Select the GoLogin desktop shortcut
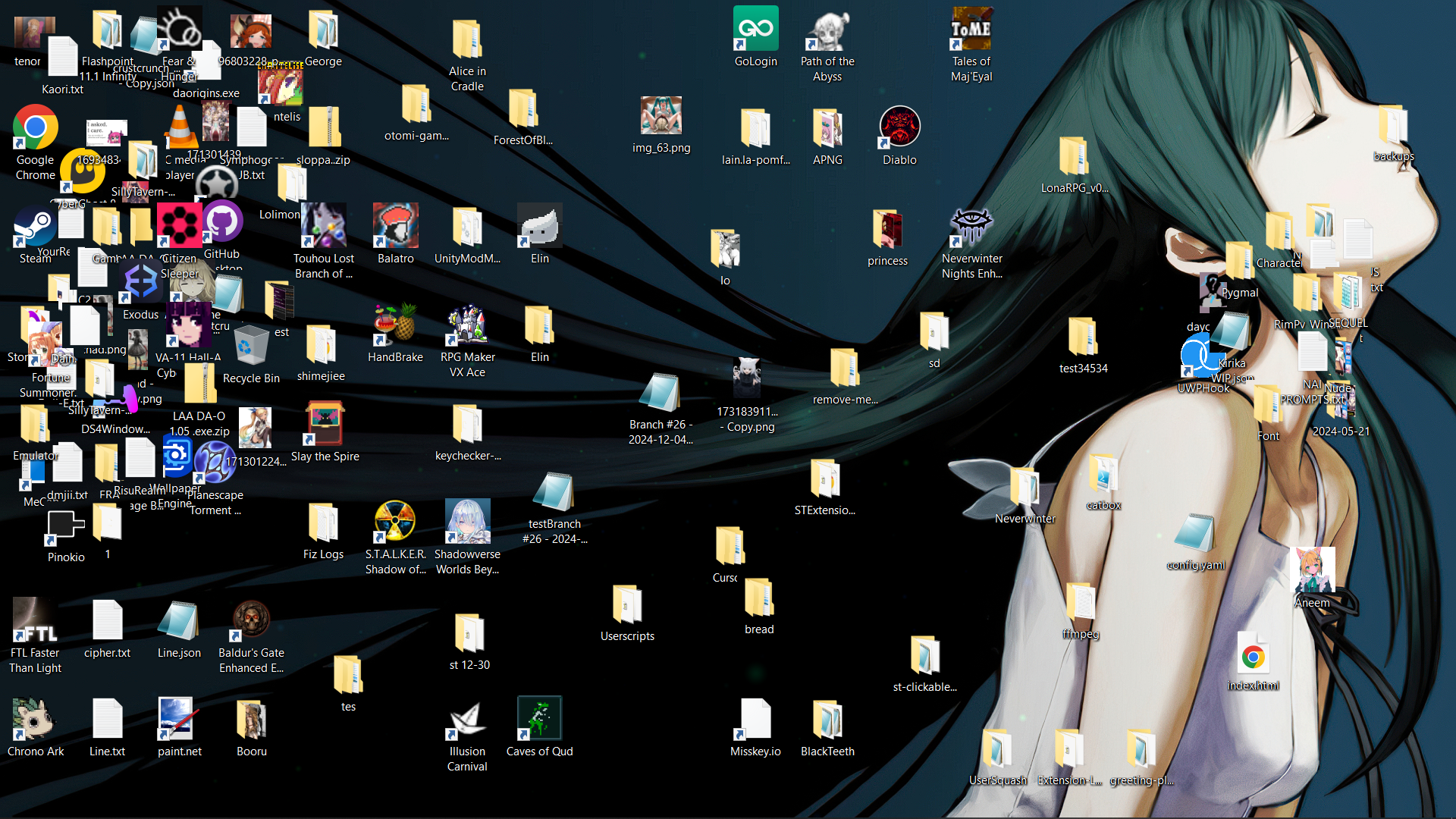The image size is (1456, 819). coord(755,30)
